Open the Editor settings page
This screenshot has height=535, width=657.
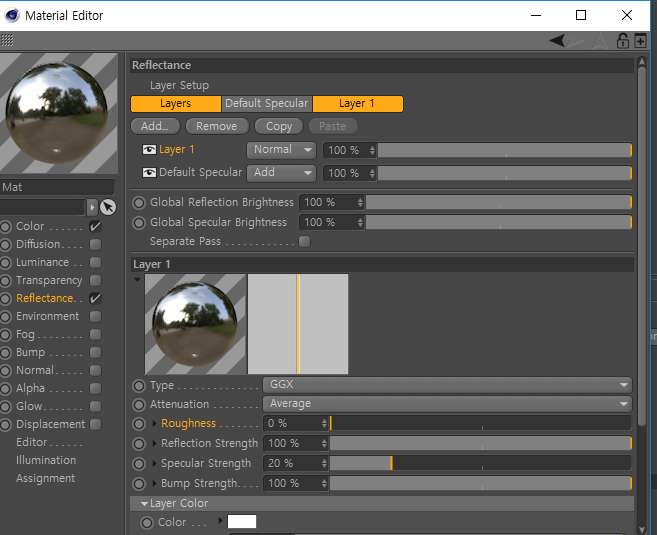[32, 442]
